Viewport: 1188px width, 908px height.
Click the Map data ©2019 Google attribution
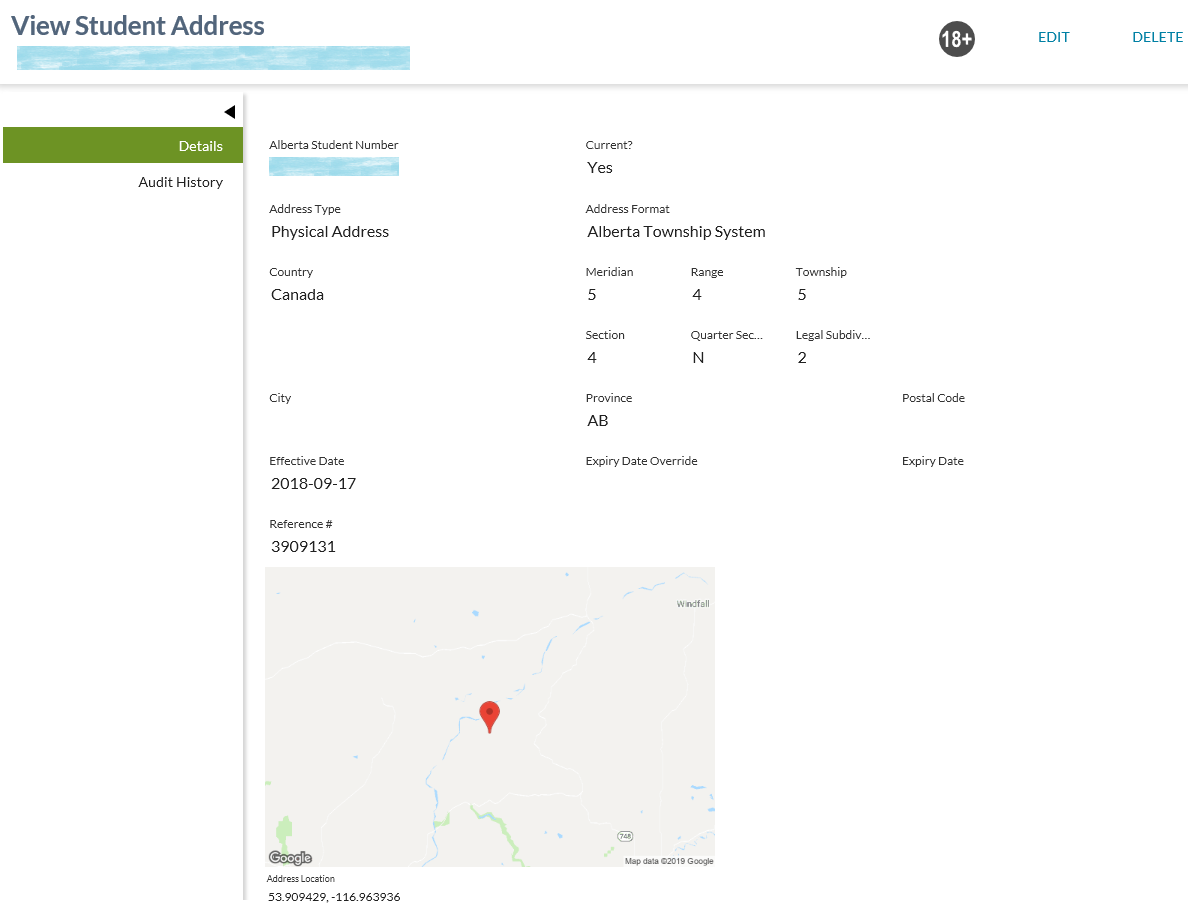pyautogui.click(x=668, y=861)
